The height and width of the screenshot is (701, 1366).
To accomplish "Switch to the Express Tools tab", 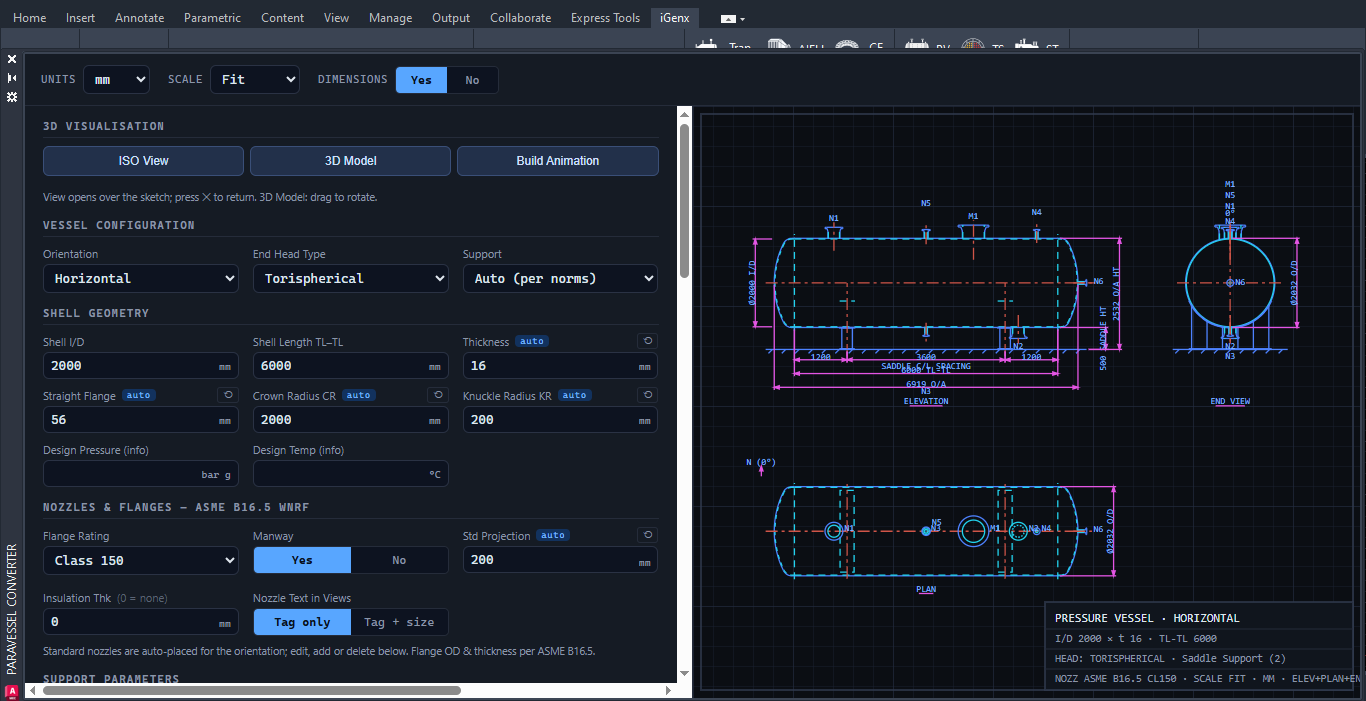I will (605, 18).
